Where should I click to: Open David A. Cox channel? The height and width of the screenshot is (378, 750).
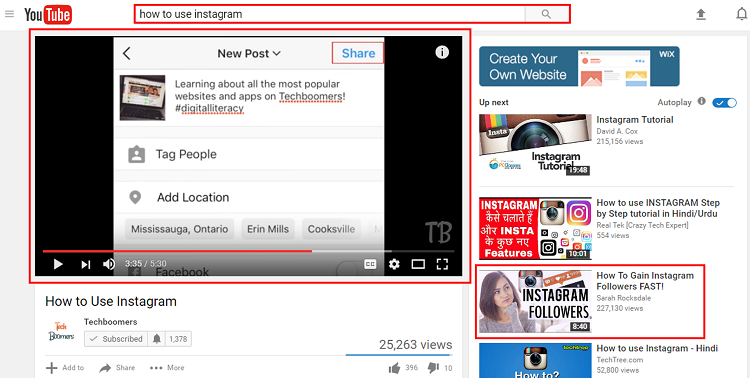point(617,131)
